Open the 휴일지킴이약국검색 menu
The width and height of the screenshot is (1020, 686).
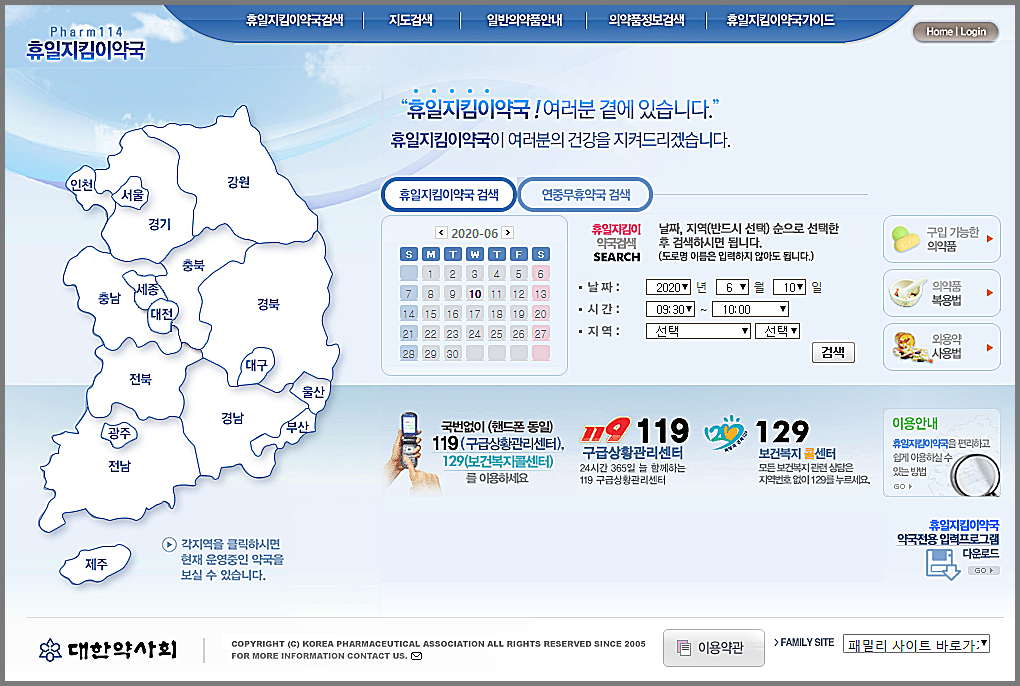coord(294,20)
